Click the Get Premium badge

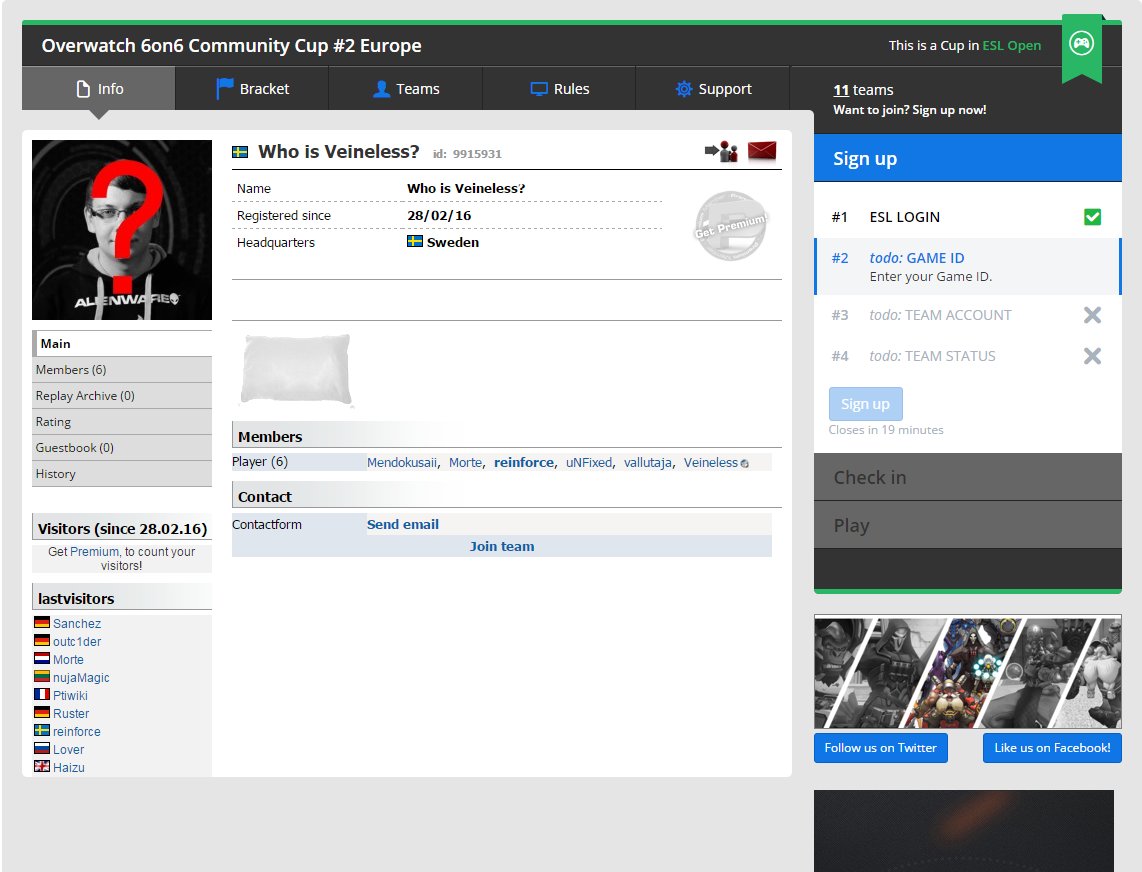pyautogui.click(x=731, y=226)
